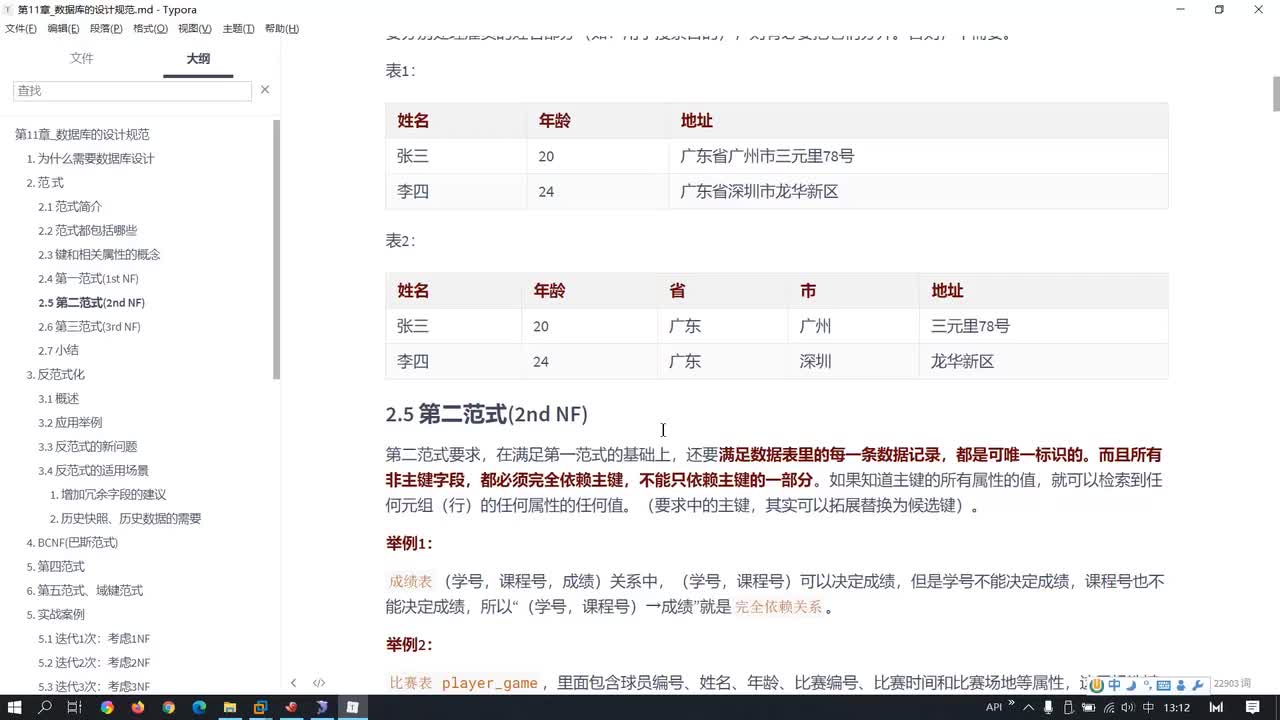Open volume control in tray
This screenshot has width=1280, height=720.
click(x=1128, y=708)
